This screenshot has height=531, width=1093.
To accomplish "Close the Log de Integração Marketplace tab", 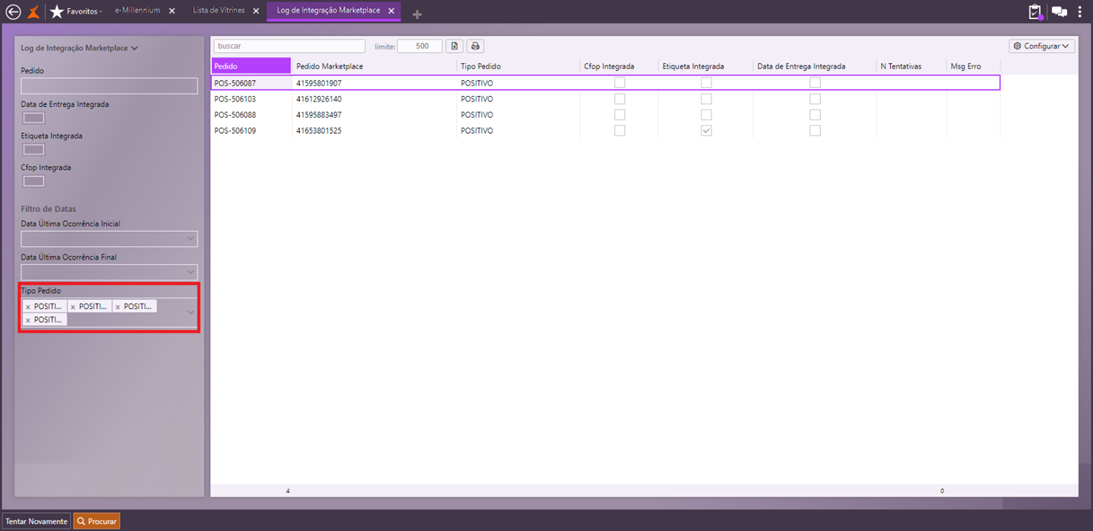I will pyautogui.click(x=391, y=11).
